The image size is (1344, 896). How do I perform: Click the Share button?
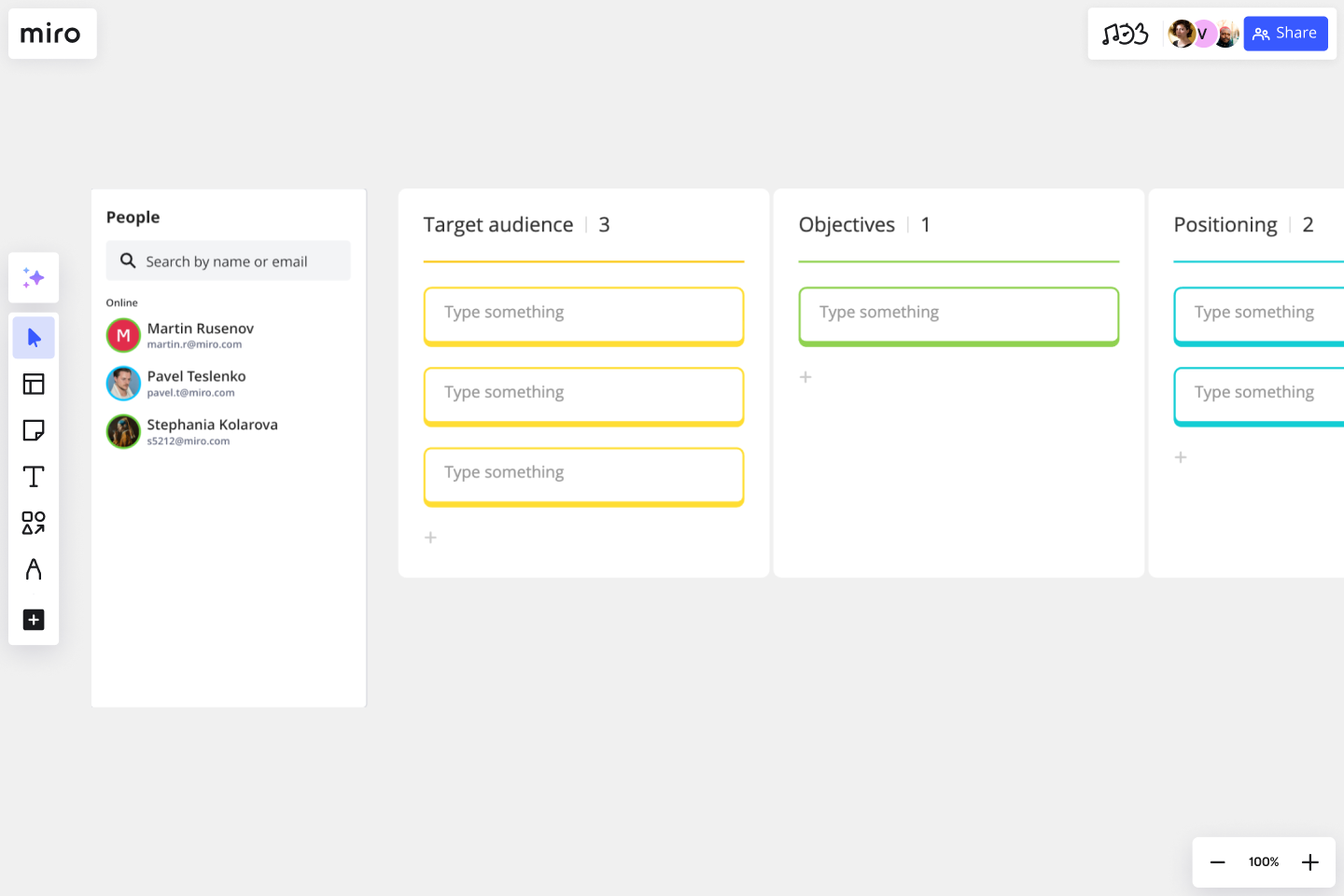(1285, 34)
